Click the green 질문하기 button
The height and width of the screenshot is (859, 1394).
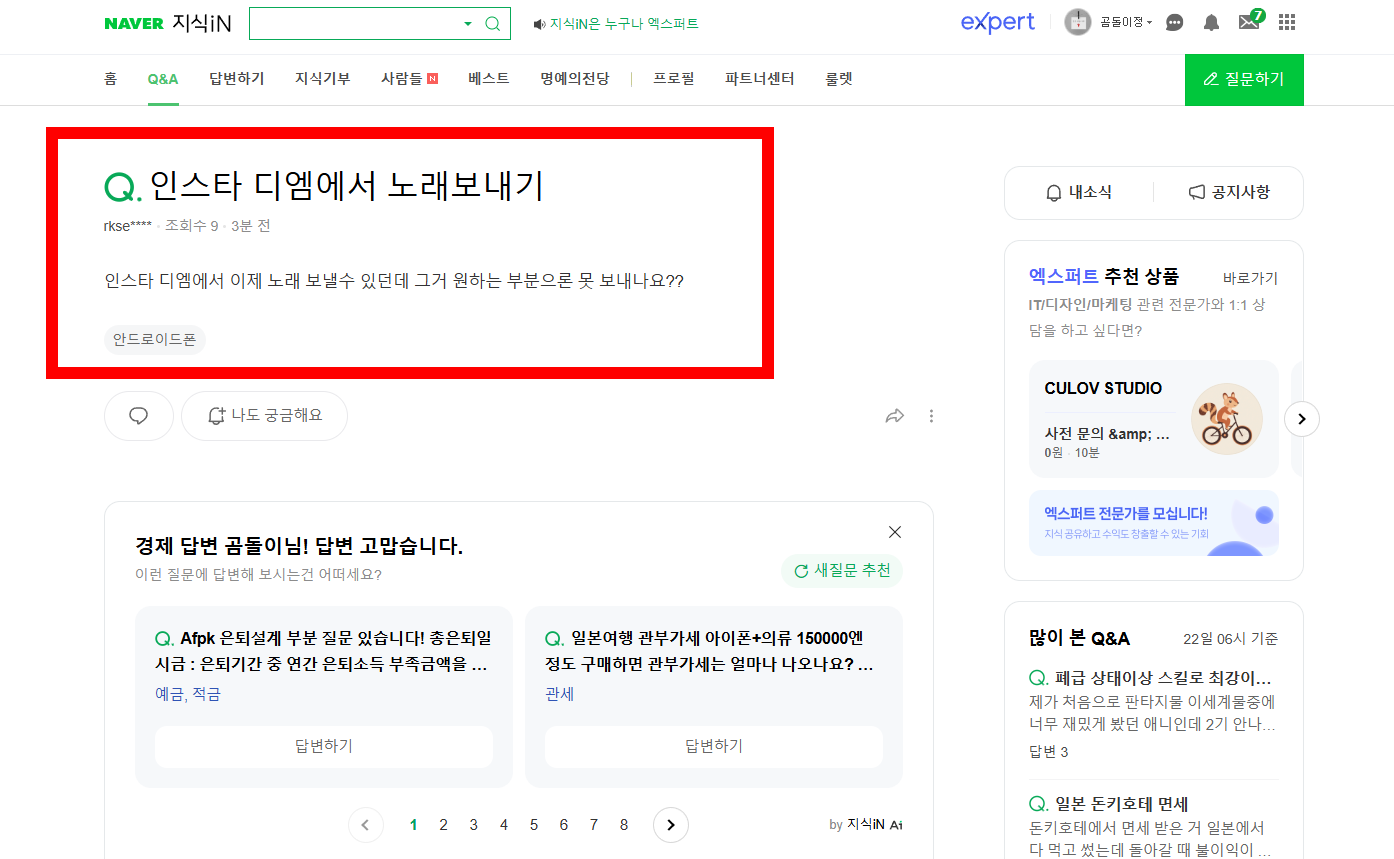click(1244, 80)
